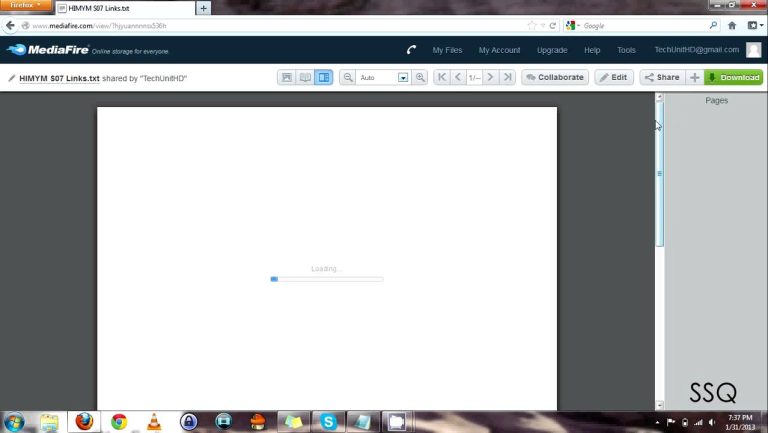Toggle the page sidebar view mode
The image size is (768, 433).
[323, 77]
